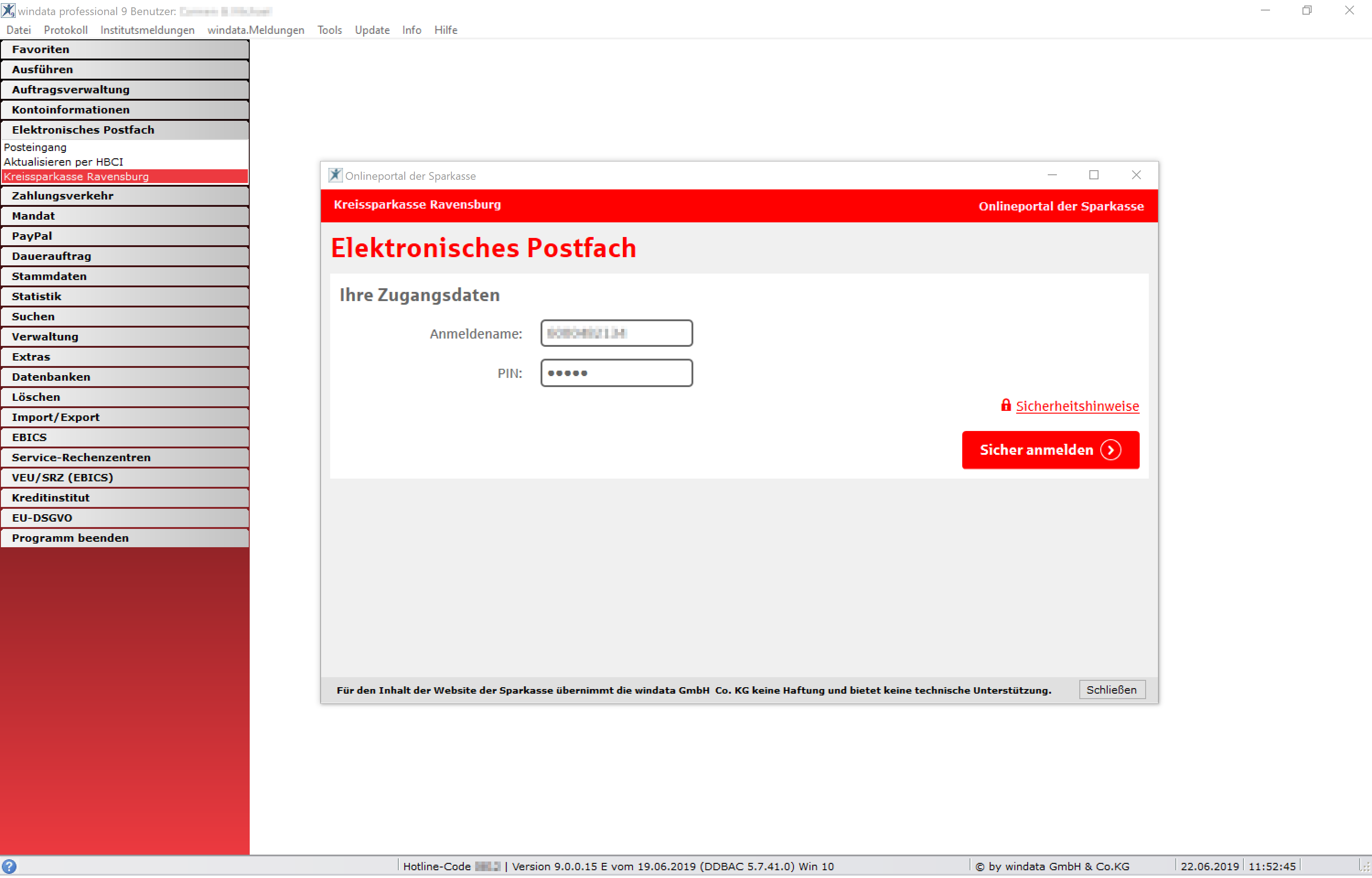Open the Hilfe menu

(445, 30)
